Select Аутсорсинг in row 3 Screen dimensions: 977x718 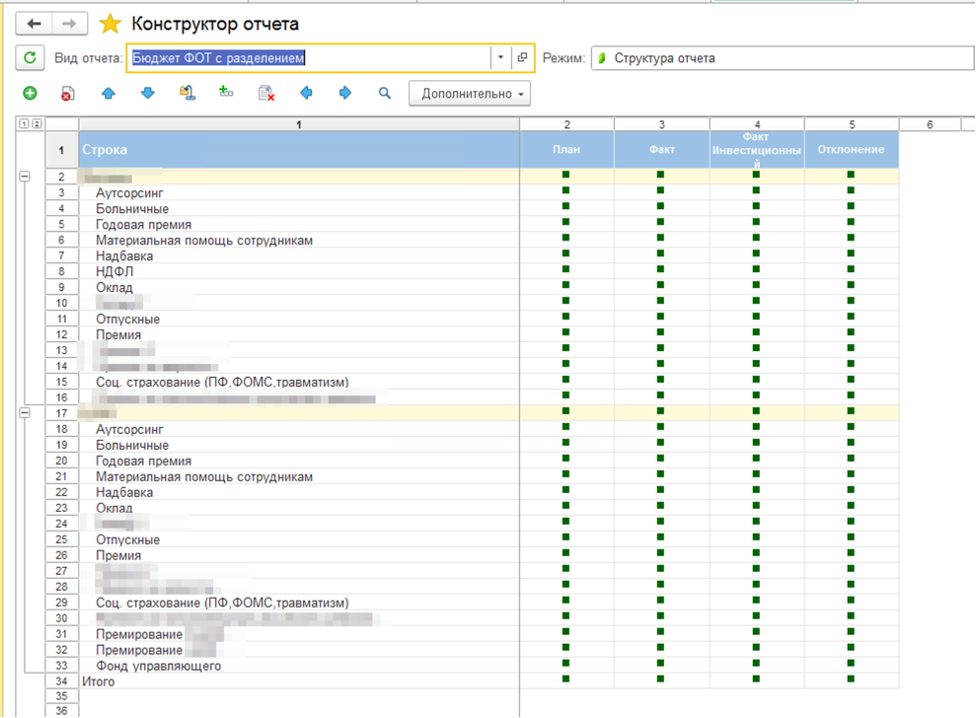coord(130,193)
